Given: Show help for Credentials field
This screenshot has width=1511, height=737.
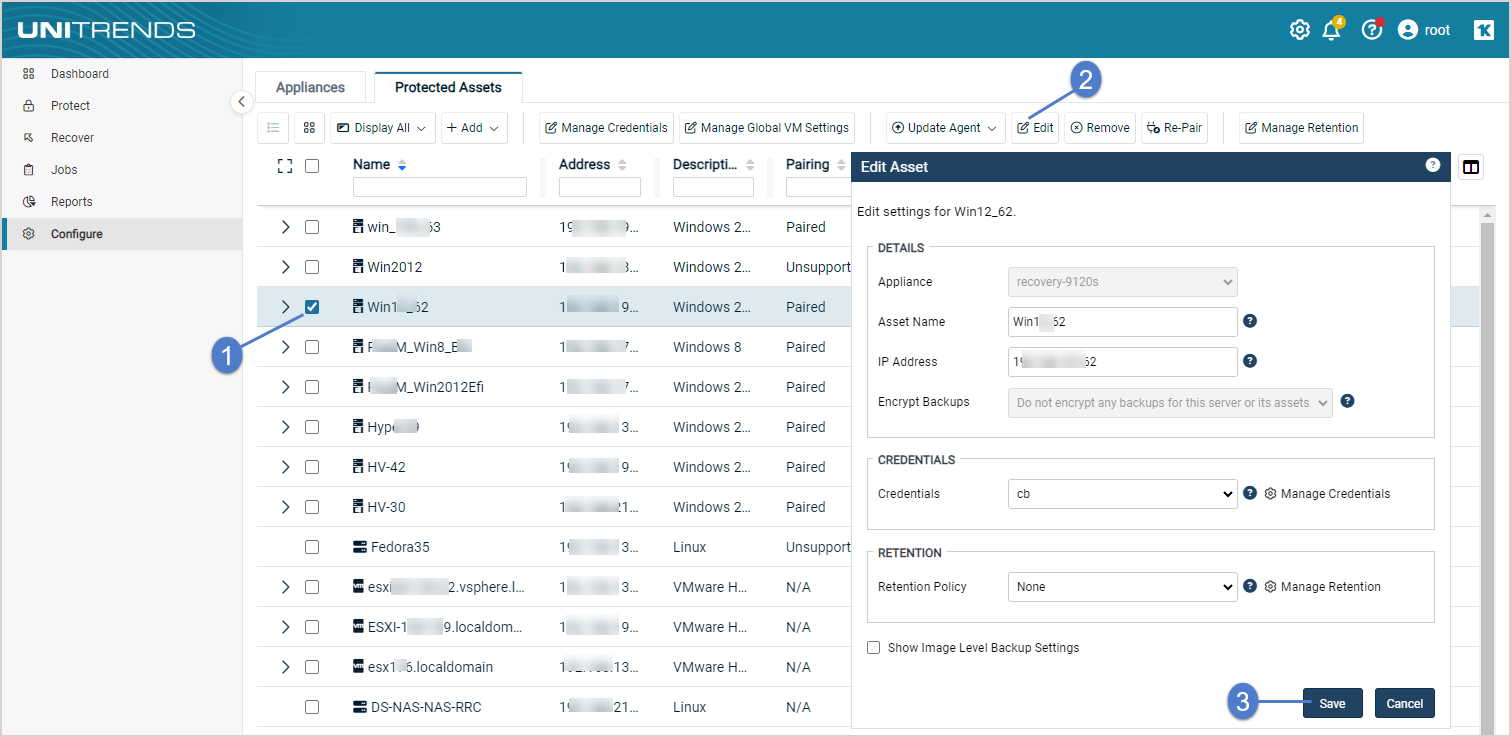Looking at the screenshot, I should pos(1249,493).
